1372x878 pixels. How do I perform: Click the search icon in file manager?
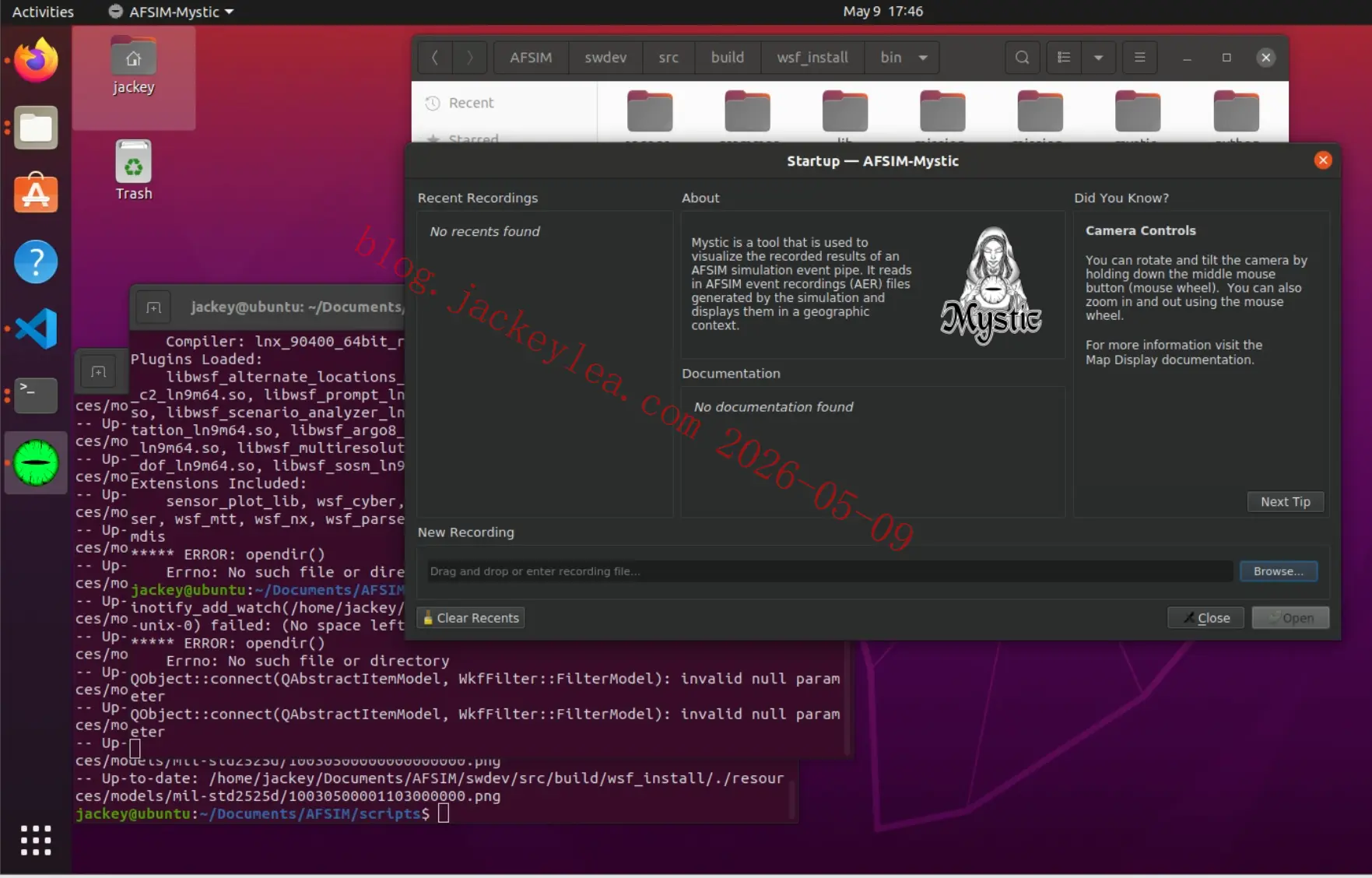click(1022, 58)
